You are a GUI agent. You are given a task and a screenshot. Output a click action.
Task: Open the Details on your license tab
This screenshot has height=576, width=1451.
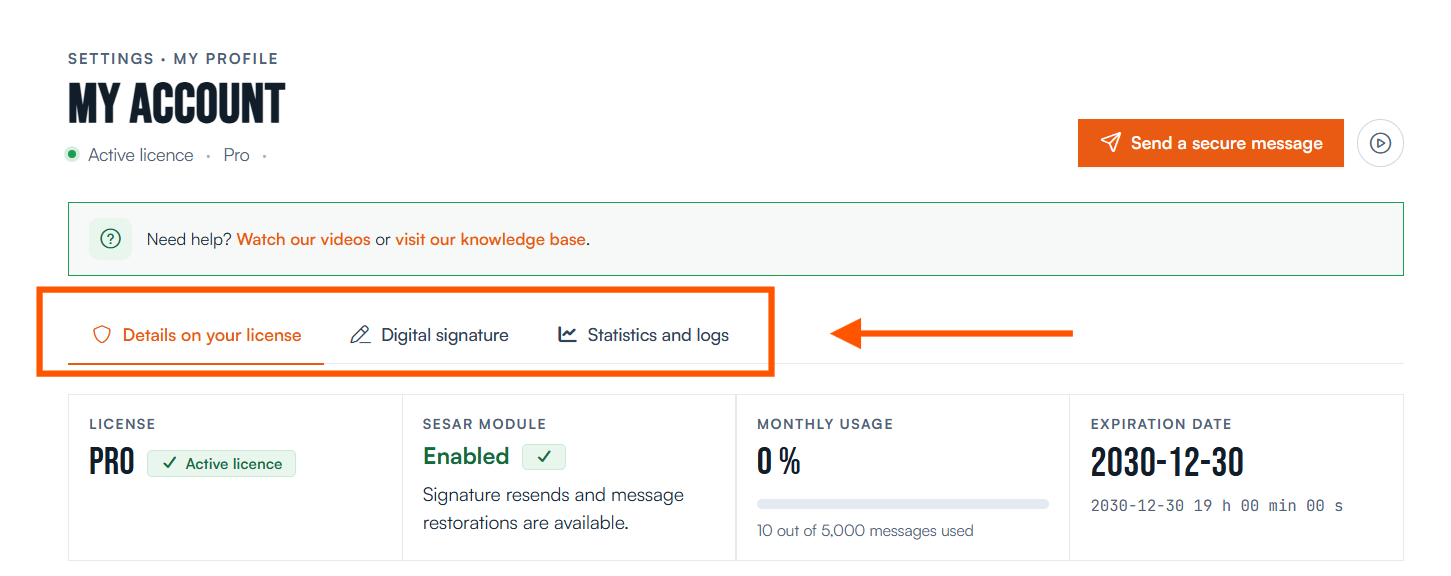pos(196,335)
